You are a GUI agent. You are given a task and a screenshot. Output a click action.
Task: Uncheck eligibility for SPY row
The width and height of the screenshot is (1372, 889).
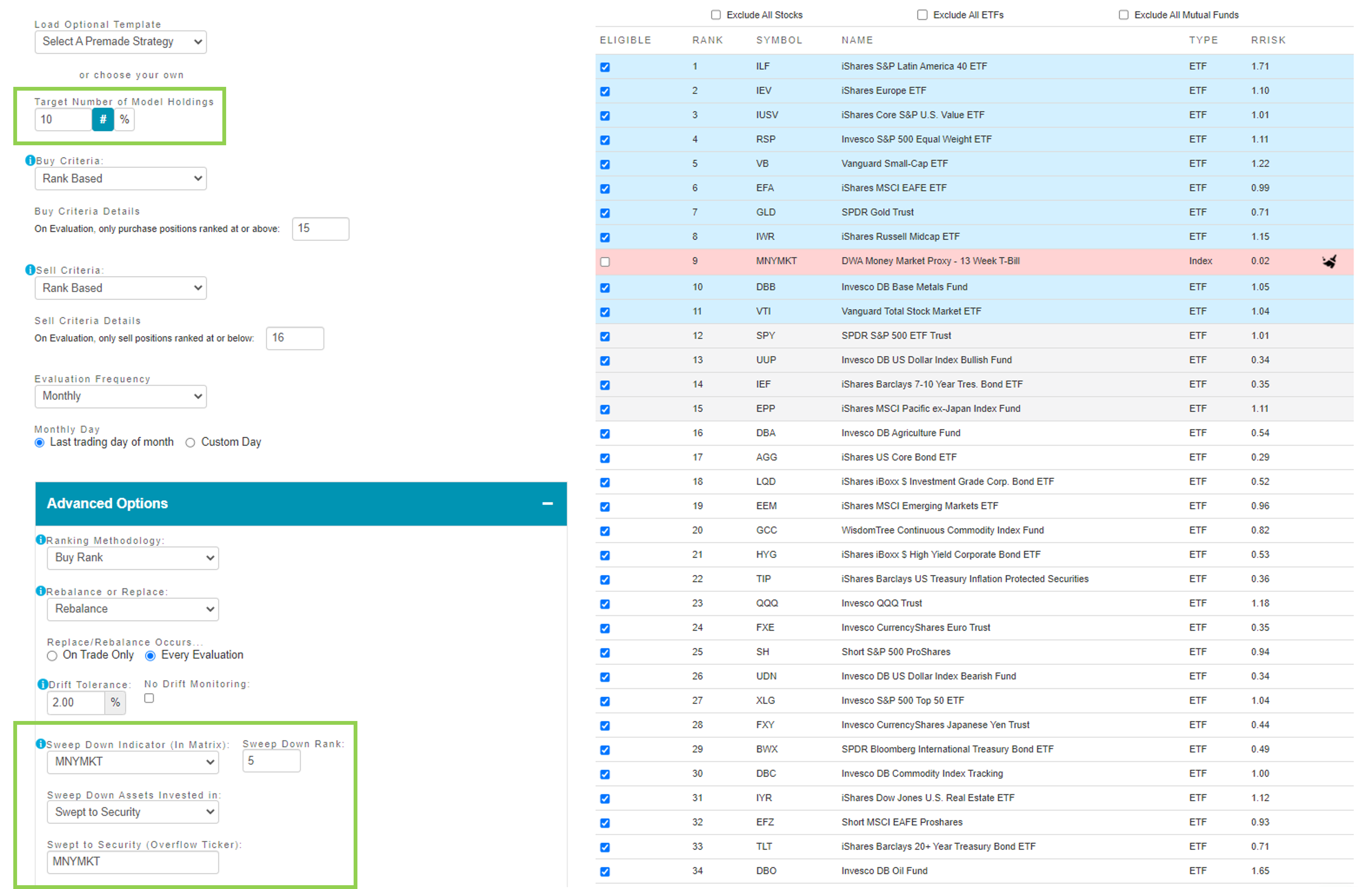click(605, 336)
